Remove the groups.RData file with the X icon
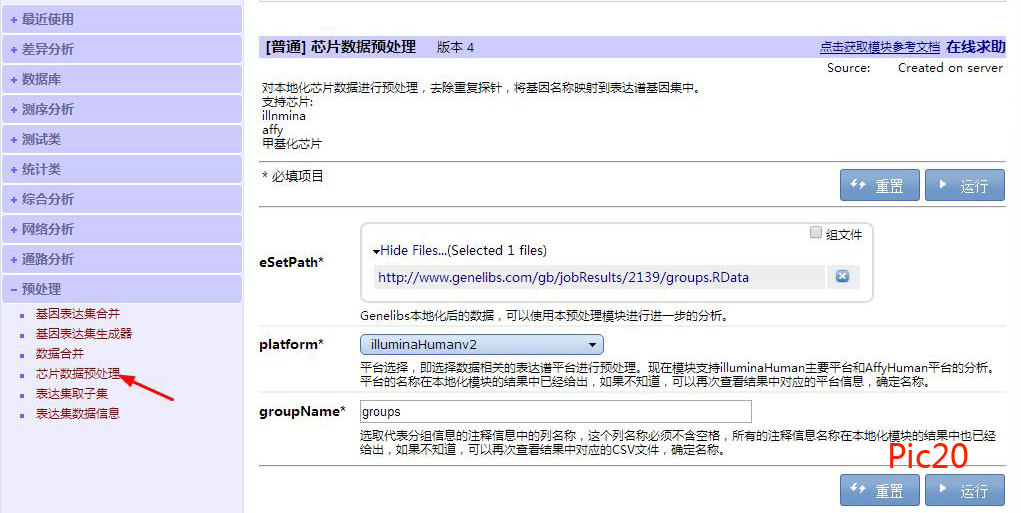 coord(842,277)
